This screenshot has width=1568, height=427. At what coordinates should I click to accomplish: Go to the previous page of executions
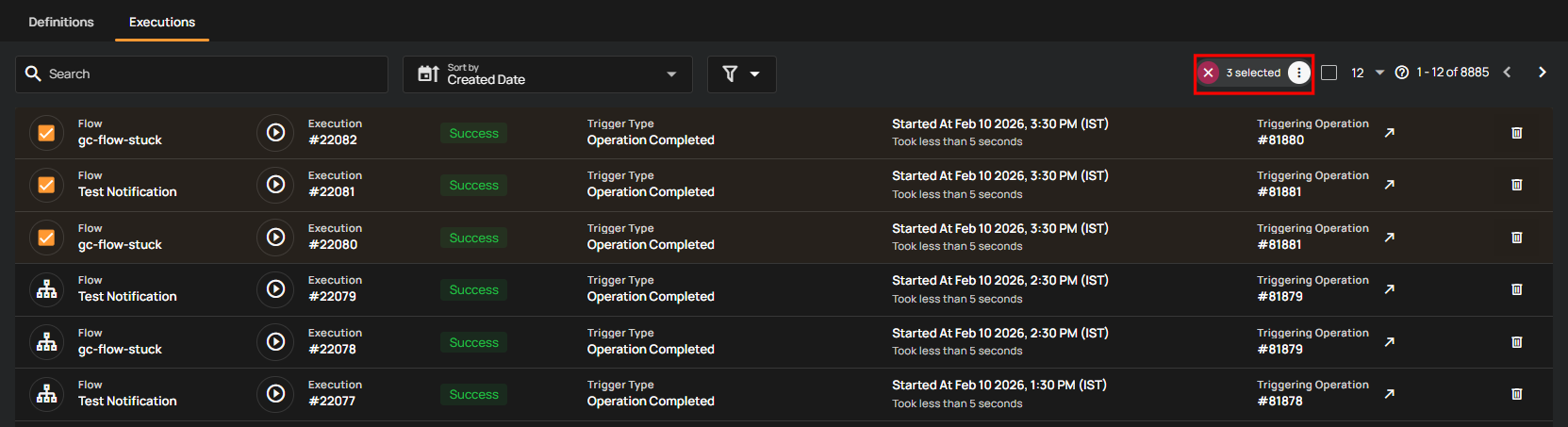(1507, 73)
